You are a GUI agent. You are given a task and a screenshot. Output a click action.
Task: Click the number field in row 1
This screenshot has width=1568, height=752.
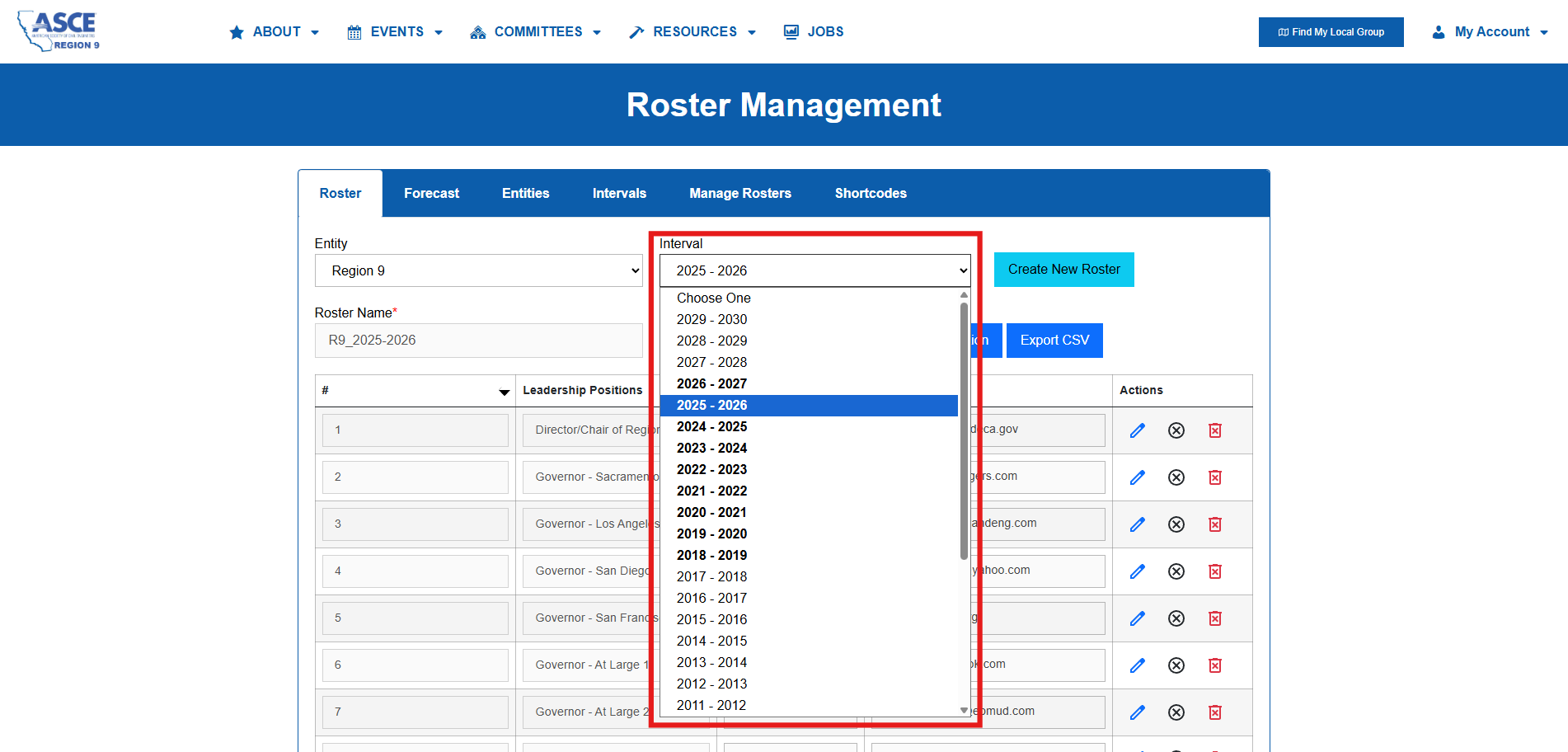415,430
